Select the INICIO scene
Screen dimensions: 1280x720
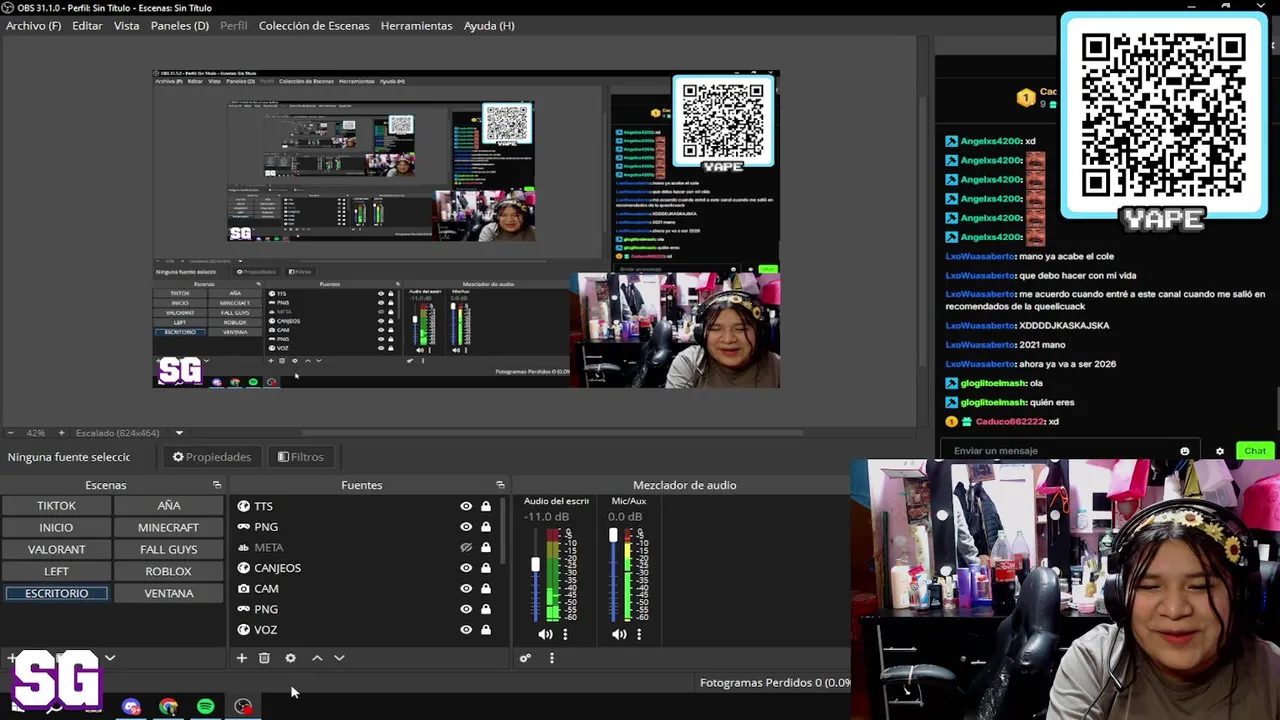[x=56, y=528]
